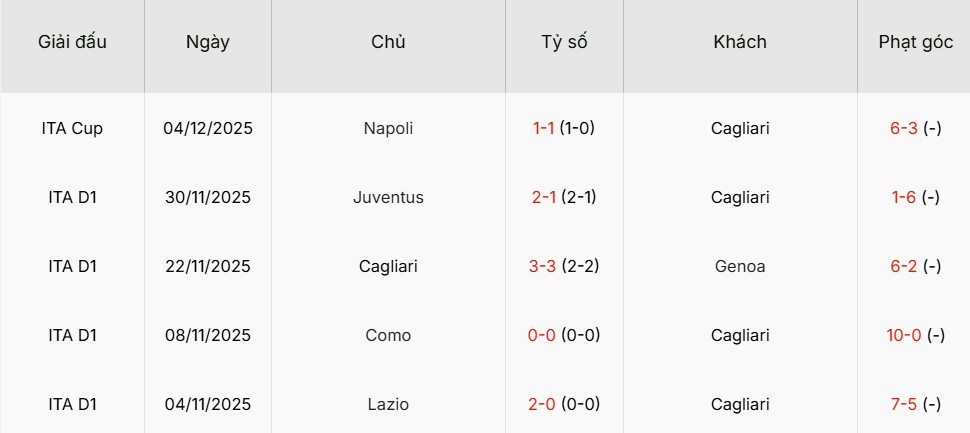Click the 04/12/2025 match date
This screenshot has width=970, height=433.
click(x=208, y=128)
